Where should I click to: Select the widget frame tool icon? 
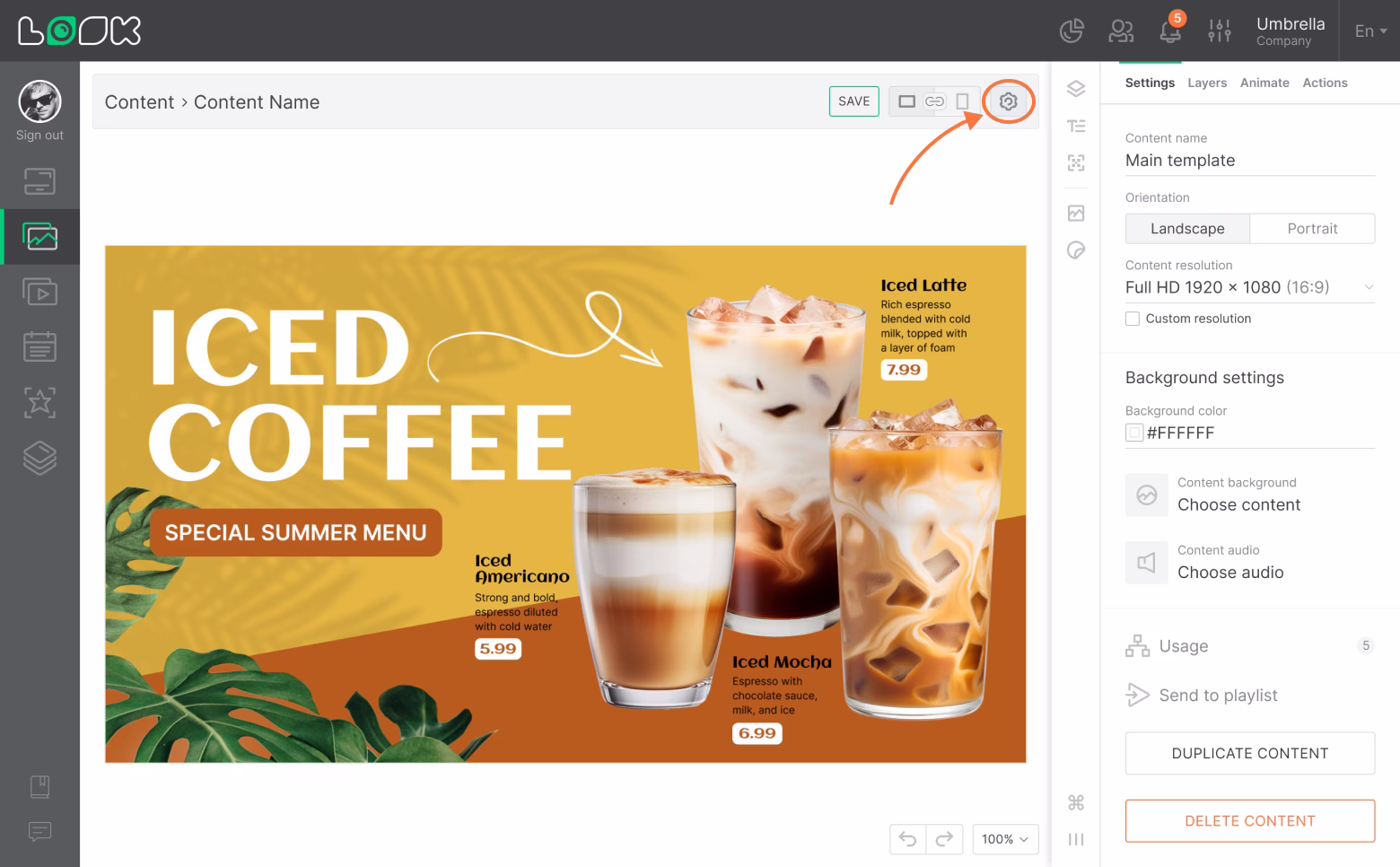(x=1076, y=162)
